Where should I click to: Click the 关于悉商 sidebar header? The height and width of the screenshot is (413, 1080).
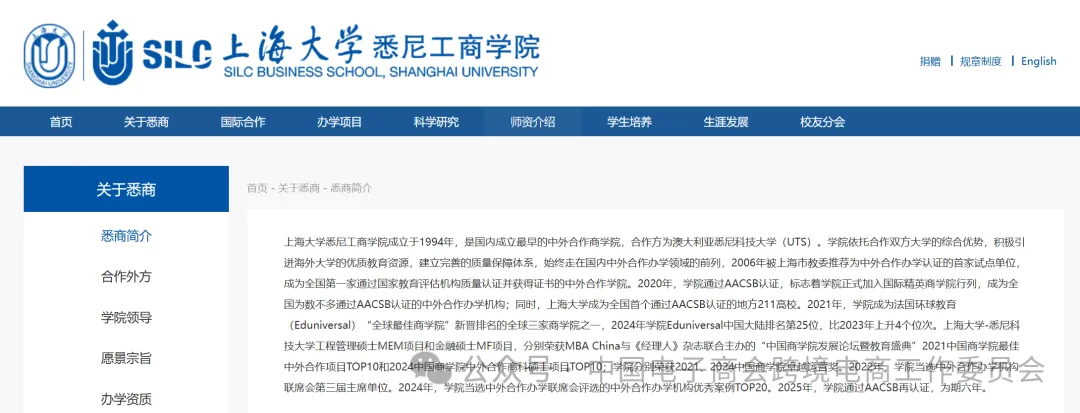[126, 189]
